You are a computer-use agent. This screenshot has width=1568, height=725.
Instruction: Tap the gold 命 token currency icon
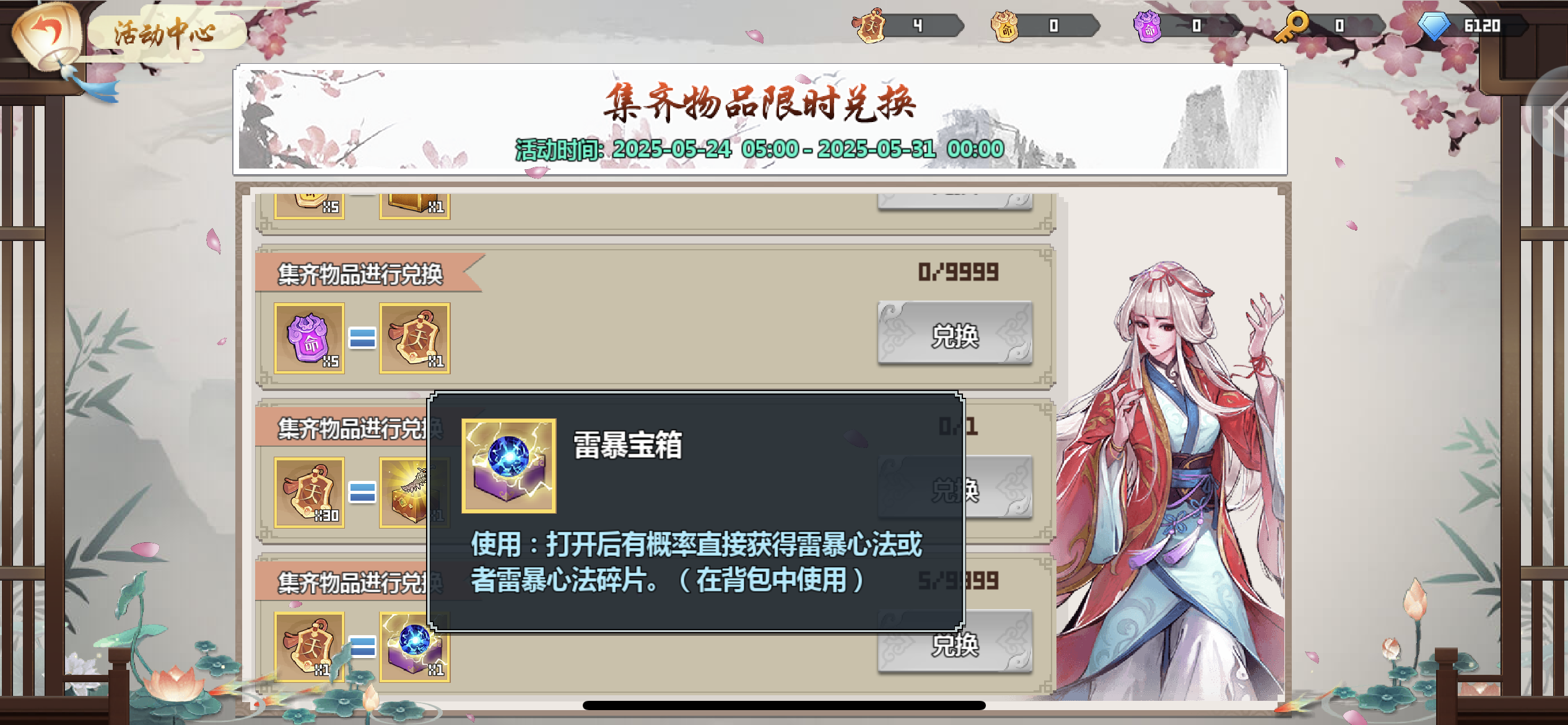pyautogui.click(x=1006, y=25)
